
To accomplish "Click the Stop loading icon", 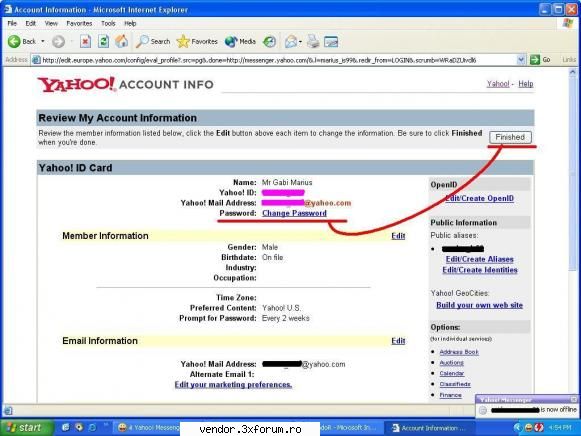I will click(85, 41).
